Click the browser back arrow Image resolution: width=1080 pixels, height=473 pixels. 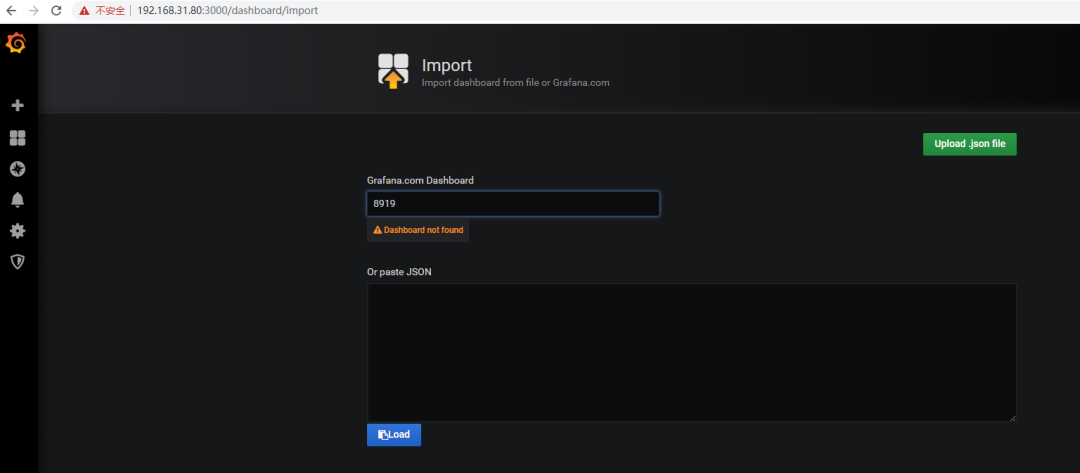tap(11, 11)
